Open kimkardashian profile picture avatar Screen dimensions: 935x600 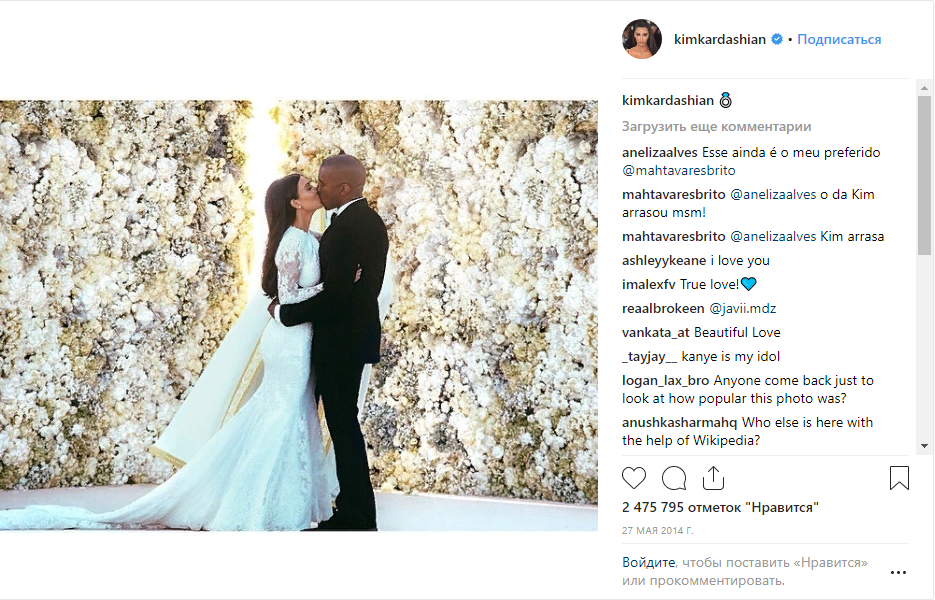coord(642,39)
